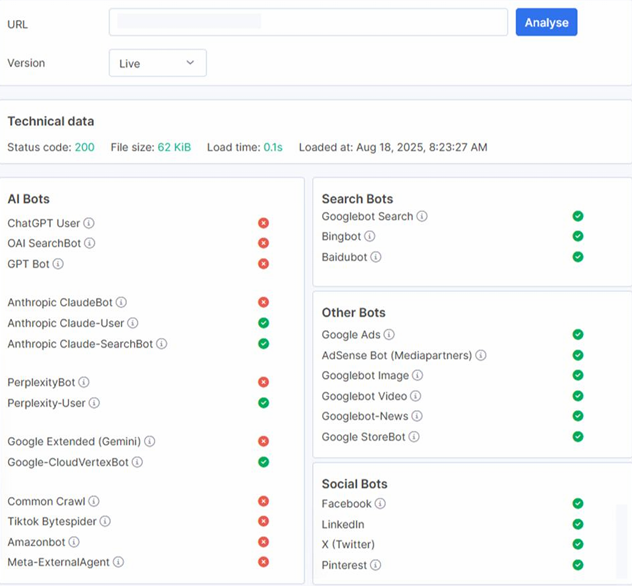Open the info icon next to Common Crawl

pos(94,501)
